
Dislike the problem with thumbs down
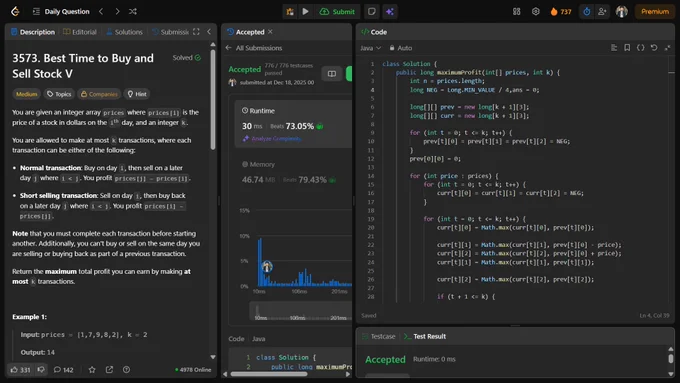coord(41,370)
